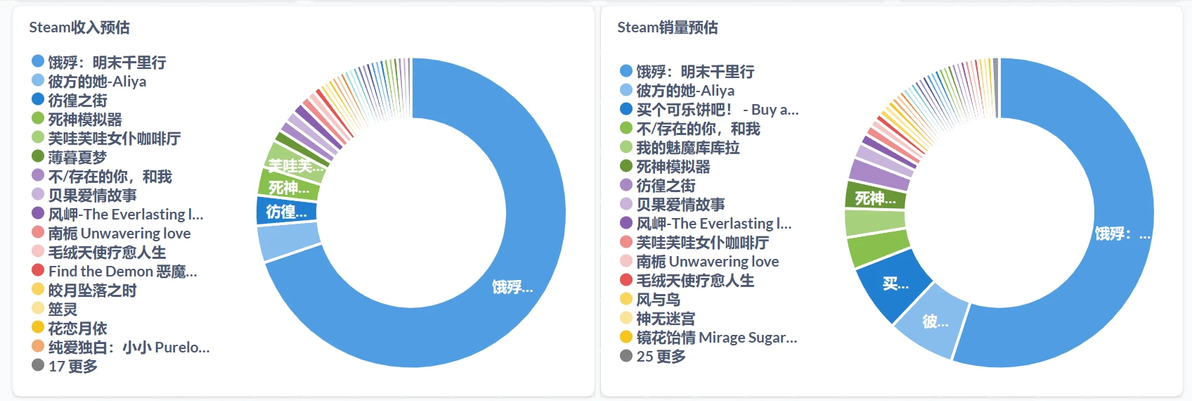
Task: Click the green dot next to 薄暮夏梦
Action: (38, 157)
